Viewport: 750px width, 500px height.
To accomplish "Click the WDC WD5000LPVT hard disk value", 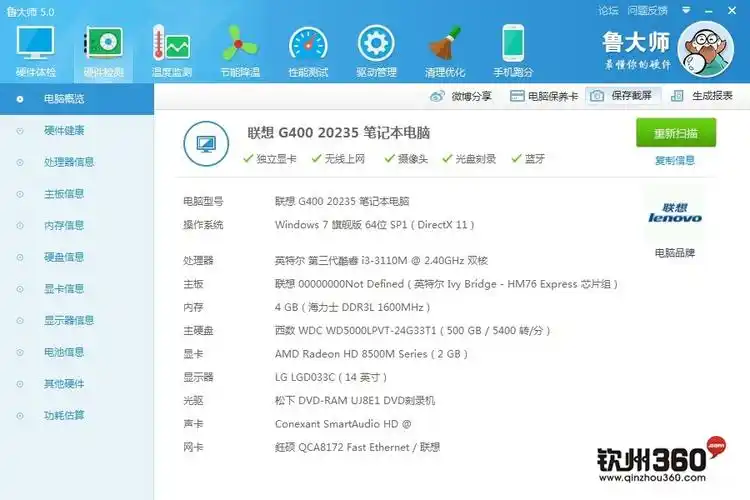I will pyautogui.click(x=413, y=331).
